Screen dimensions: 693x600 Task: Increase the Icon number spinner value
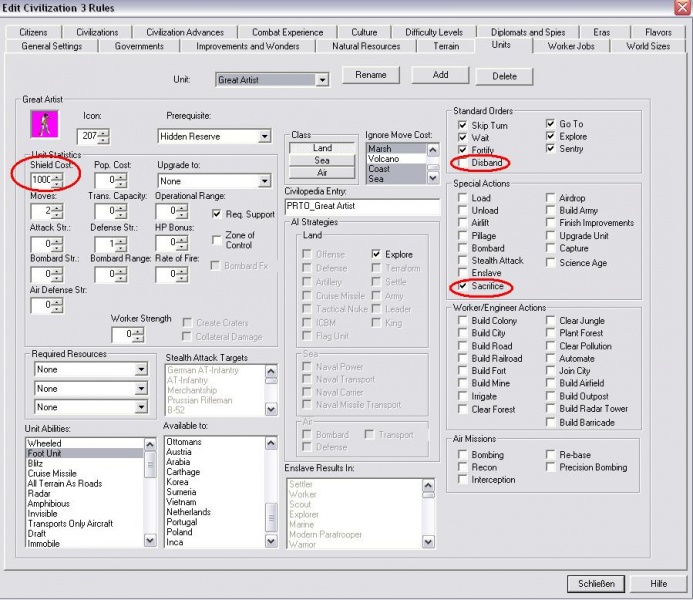click(x=104, y=132)
